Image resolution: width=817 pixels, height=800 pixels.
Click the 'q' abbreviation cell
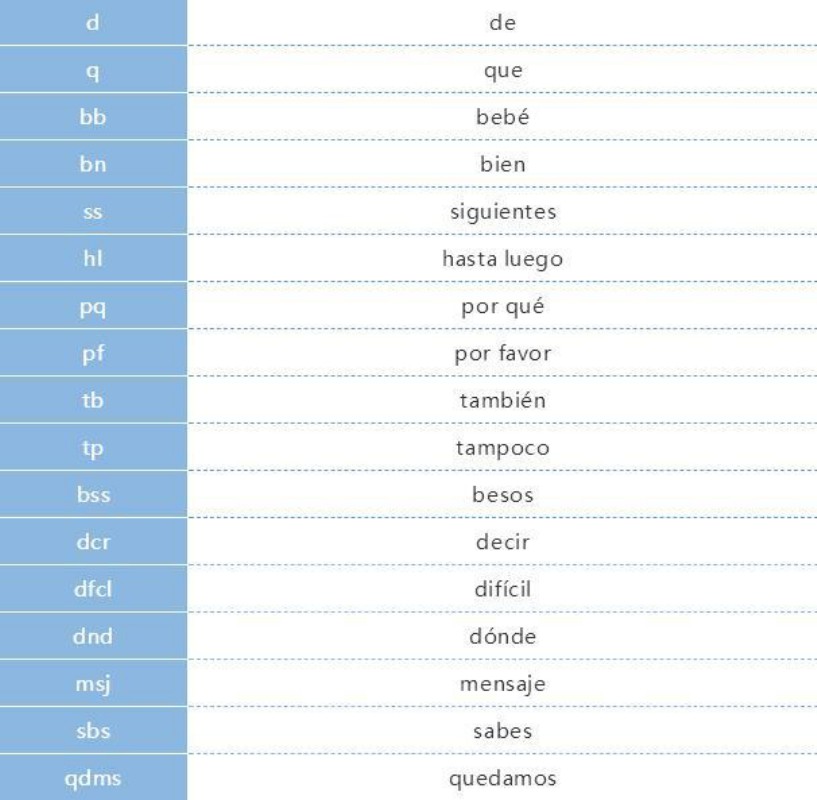[x=92, y=71]
